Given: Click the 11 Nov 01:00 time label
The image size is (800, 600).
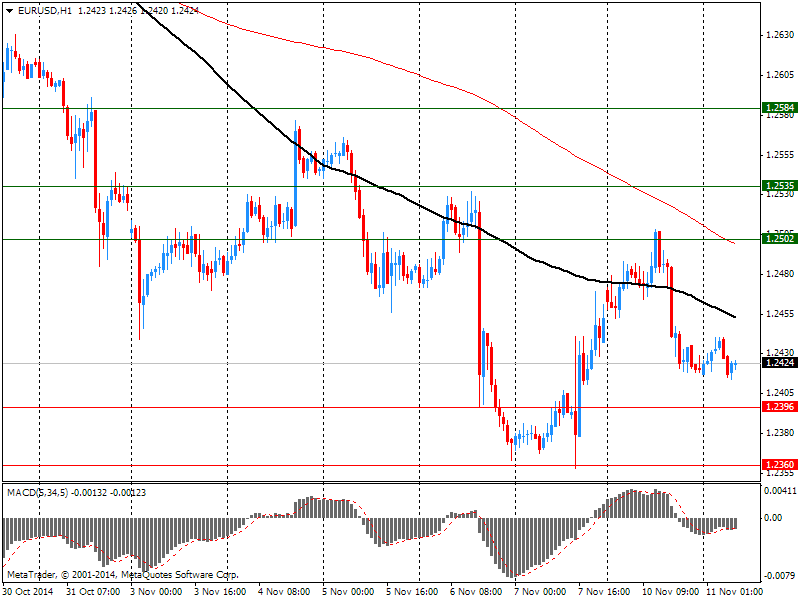Looking at the screenshot, I should tap(734, 592).
